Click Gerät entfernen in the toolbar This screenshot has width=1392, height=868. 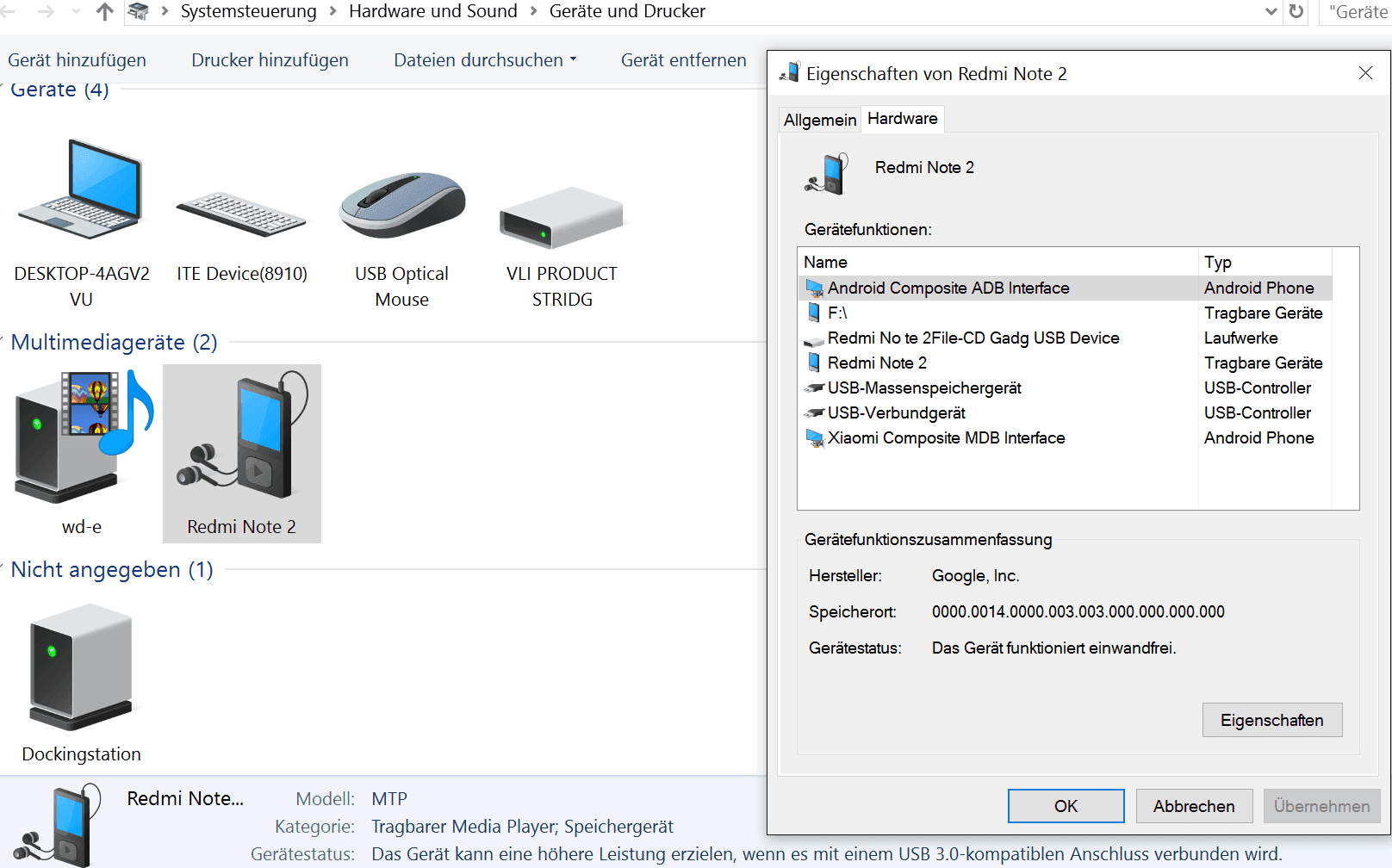click(684, 59)
